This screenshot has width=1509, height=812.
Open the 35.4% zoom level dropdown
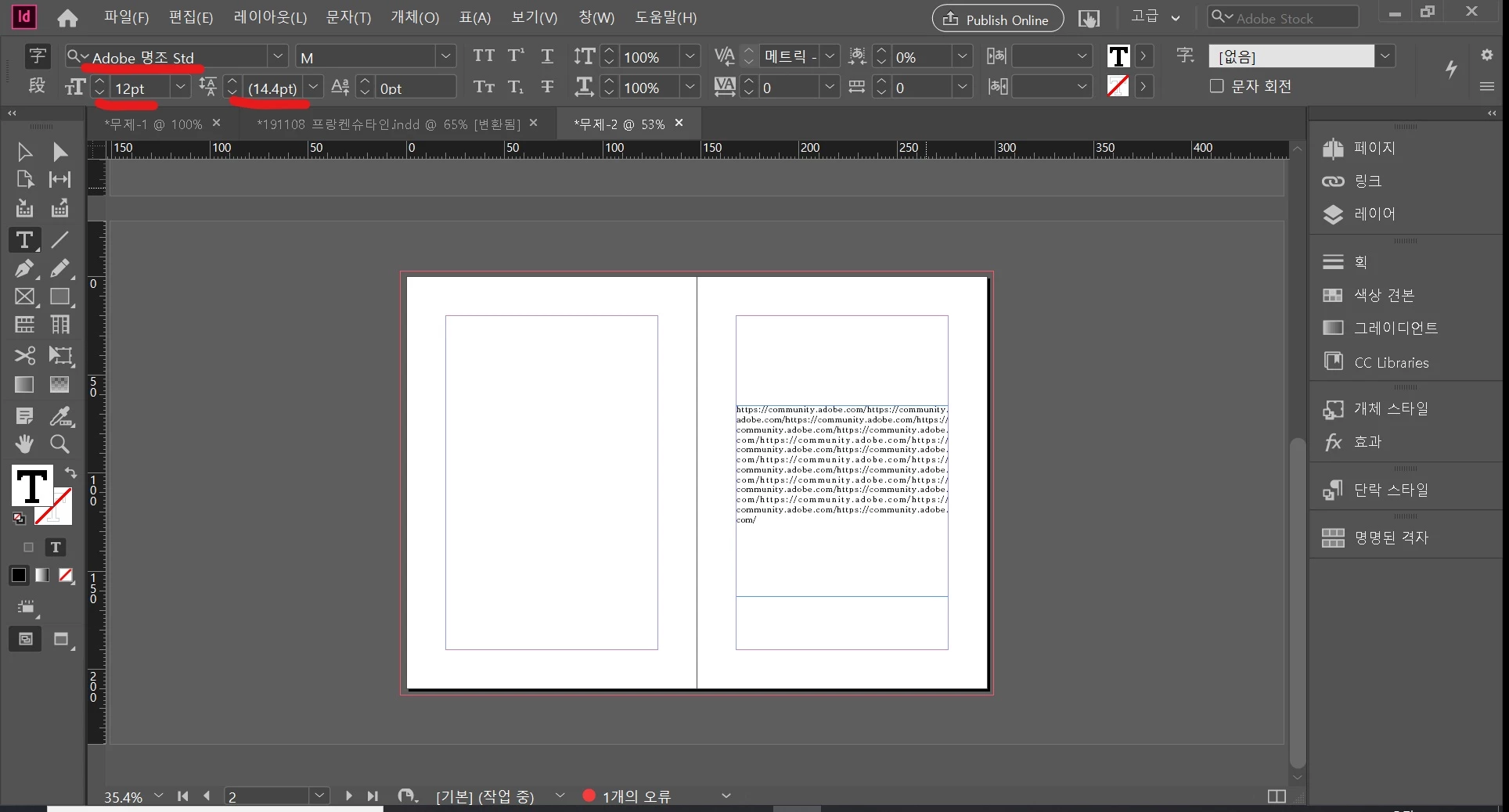pos(158,796)
